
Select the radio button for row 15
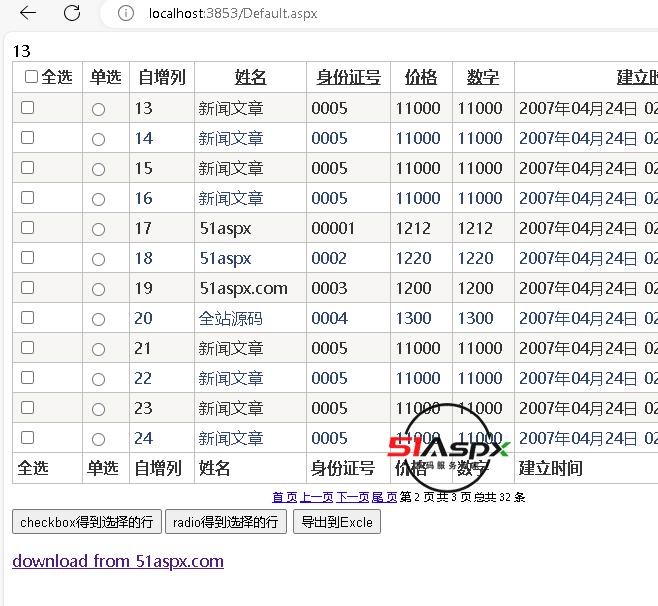[x=98, y=170]
